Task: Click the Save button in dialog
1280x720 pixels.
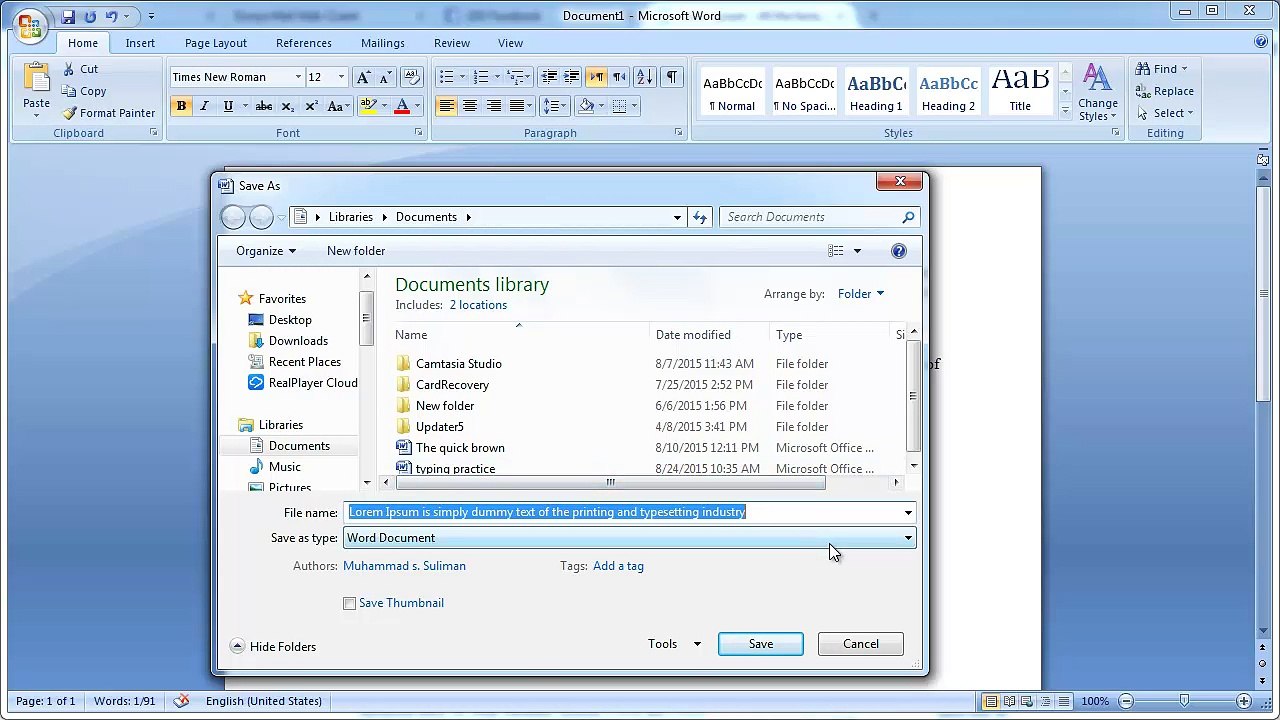Action: coord(761,644)
